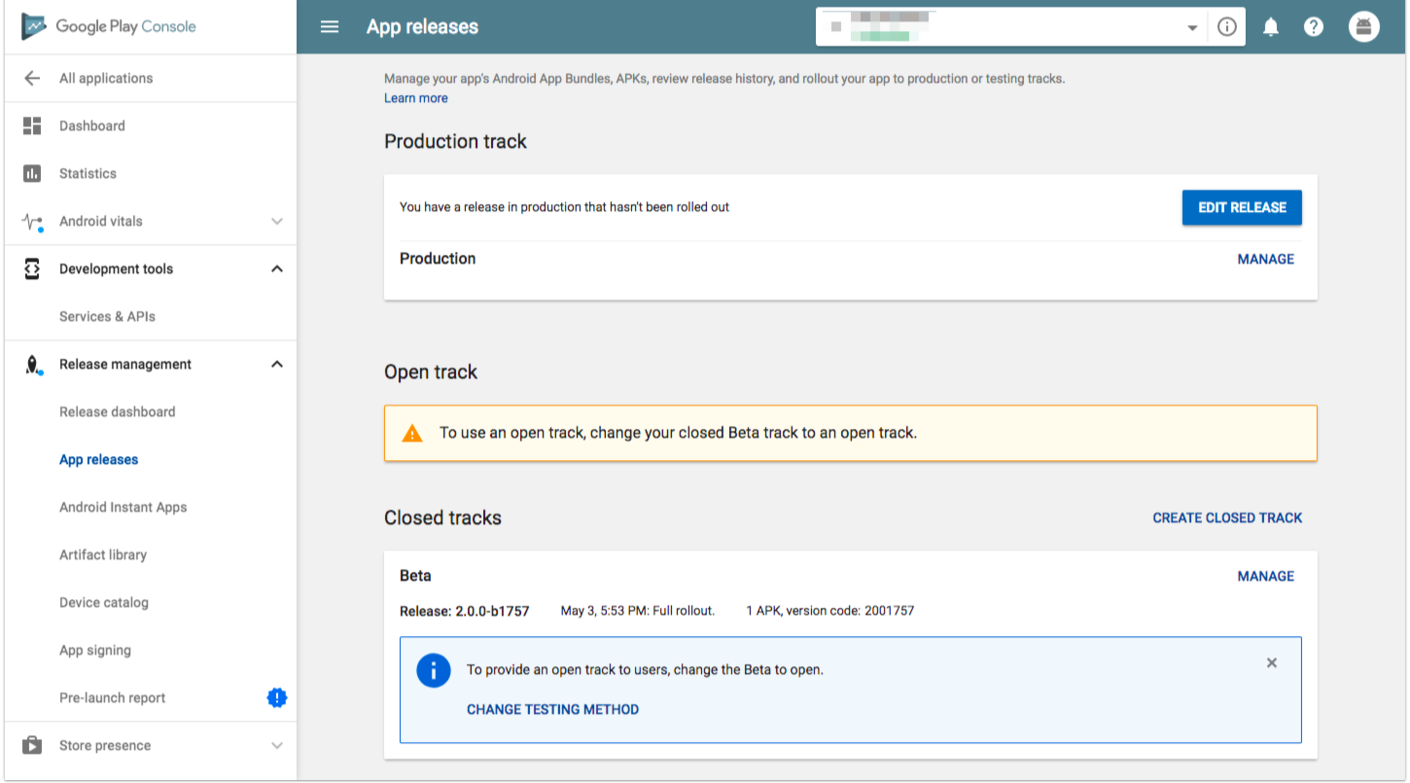Open Release dashboard in sidebar
Viewport: 1410px width, 783px height.
[x=117, y=412]
